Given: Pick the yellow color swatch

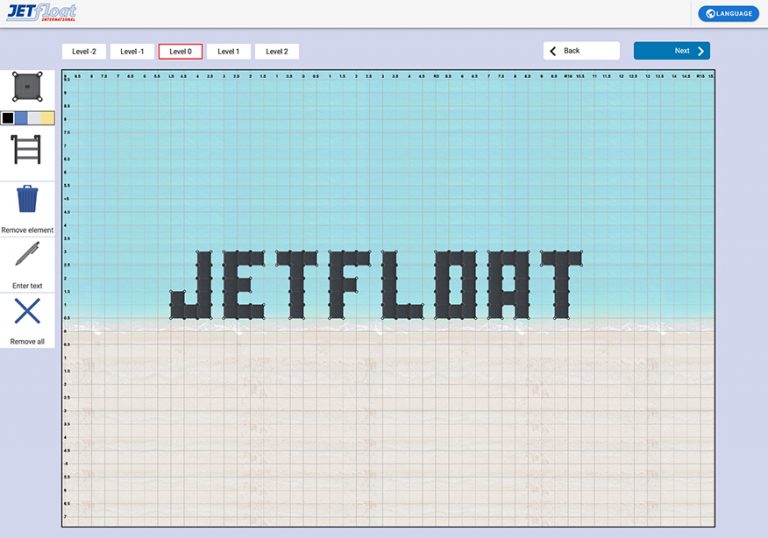Looking at the screenshot, I should click(48, 118).
